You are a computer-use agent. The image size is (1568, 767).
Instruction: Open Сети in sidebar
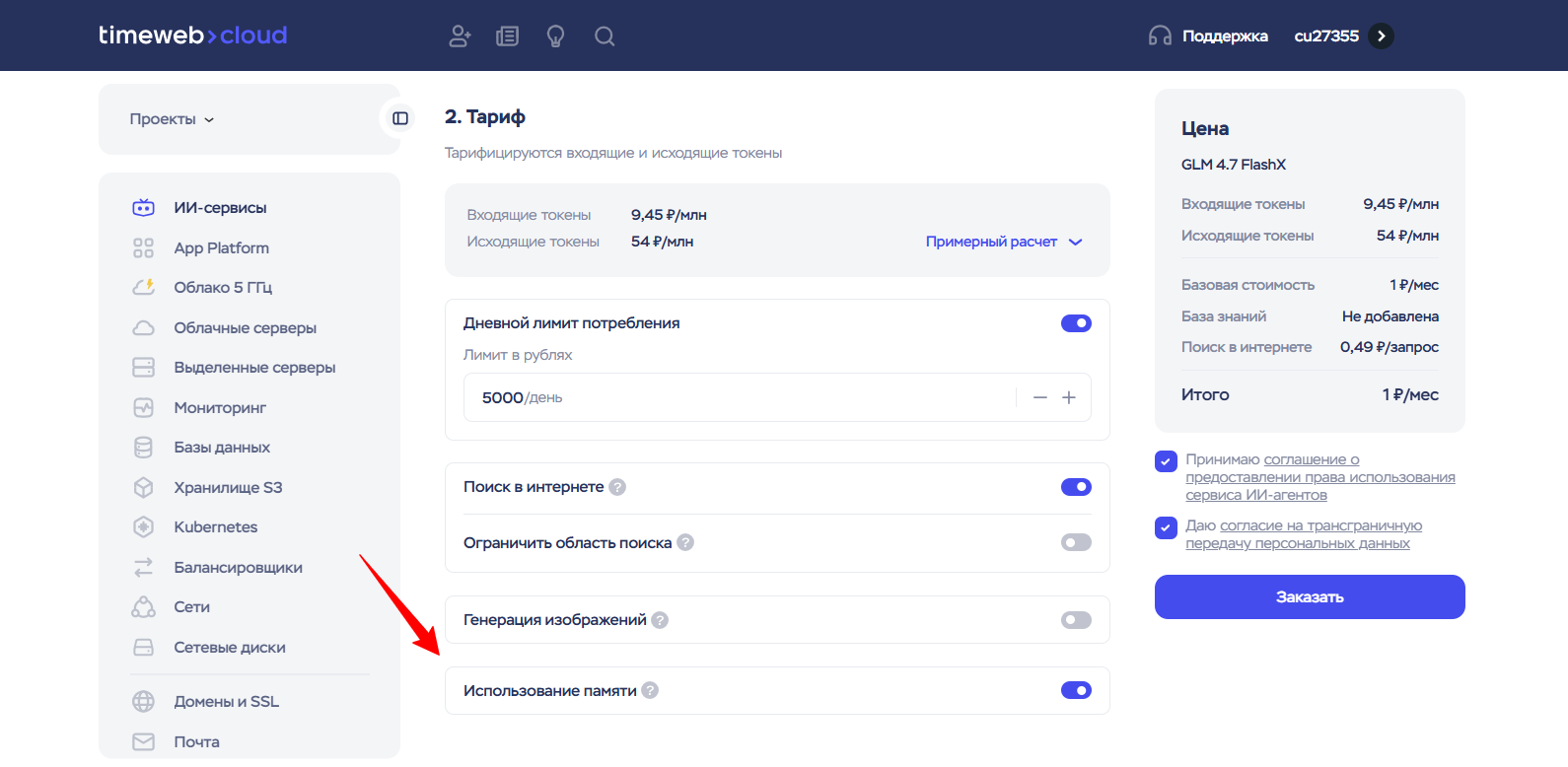coord(192,607)
